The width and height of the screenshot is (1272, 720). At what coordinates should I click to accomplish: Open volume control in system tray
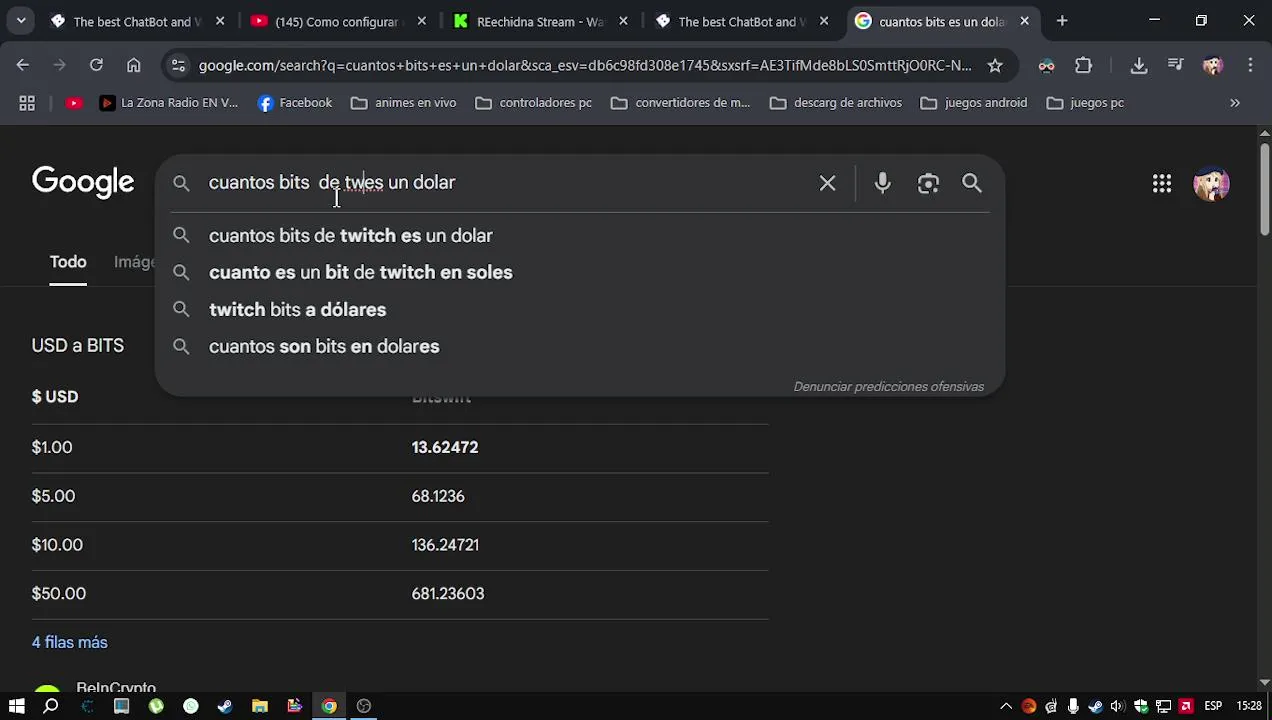point(1118,707)
